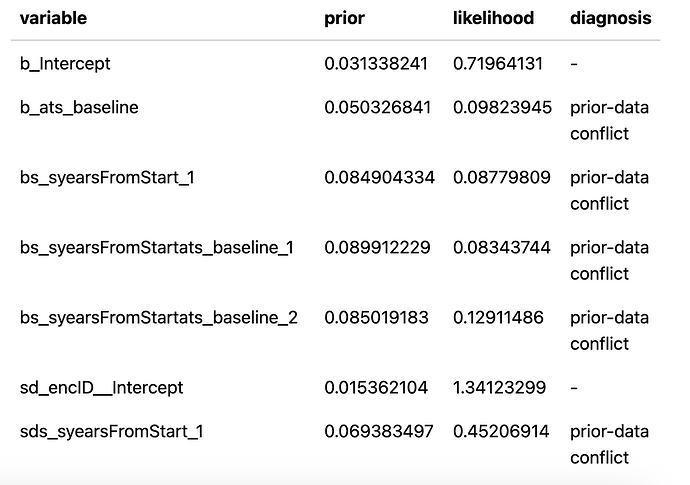Select prior value 0.069383497

380,432
